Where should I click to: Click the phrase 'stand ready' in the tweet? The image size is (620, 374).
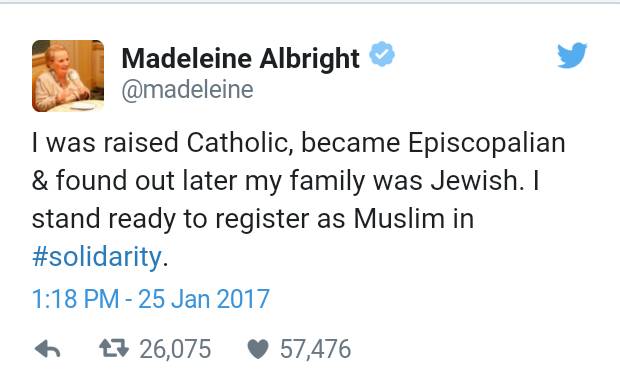pyautogui.click(x=104, y=220)
